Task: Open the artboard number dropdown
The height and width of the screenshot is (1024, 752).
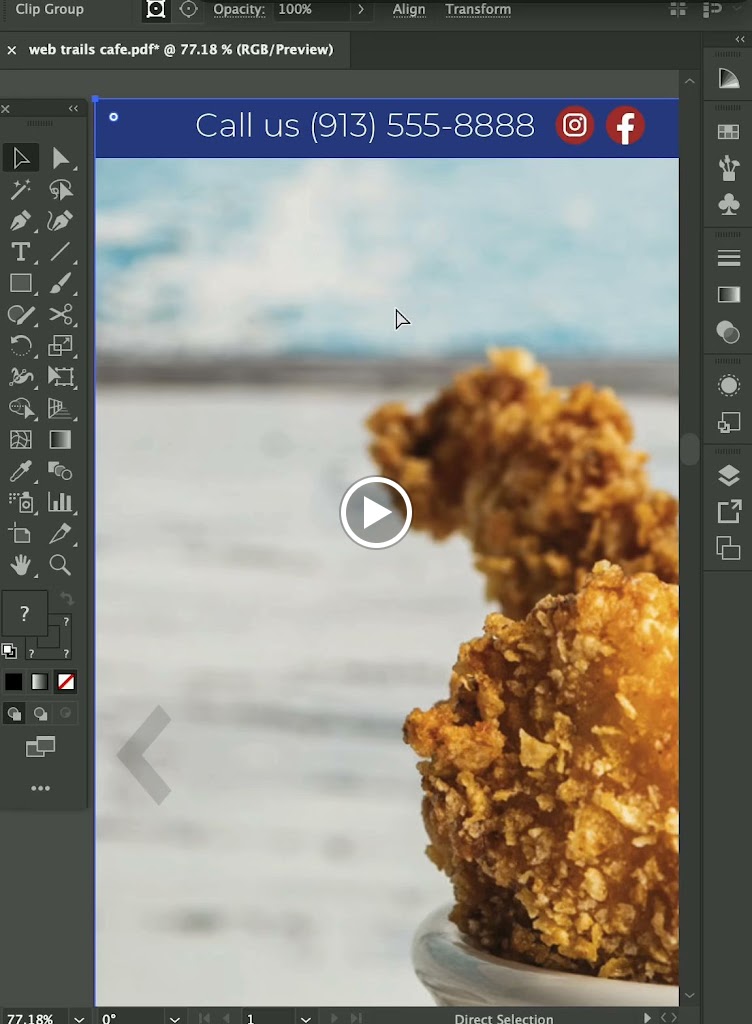Action: 306,1017
